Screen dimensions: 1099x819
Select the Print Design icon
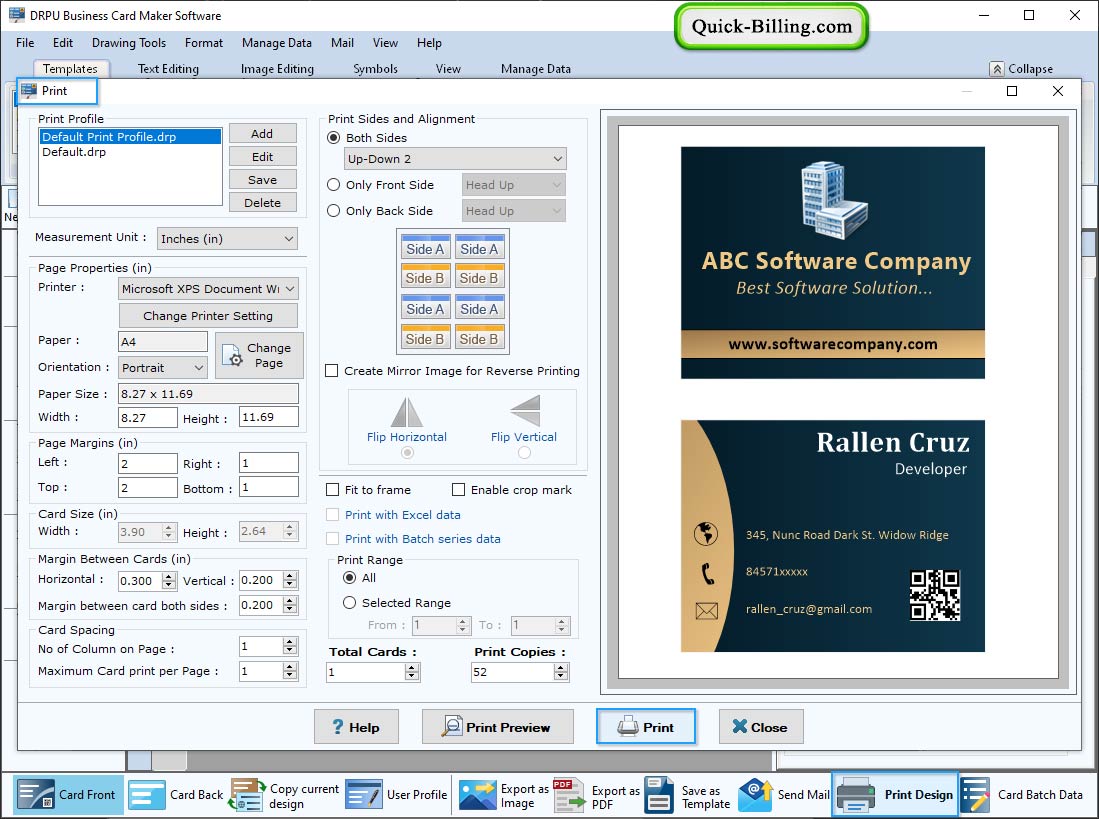856,794
